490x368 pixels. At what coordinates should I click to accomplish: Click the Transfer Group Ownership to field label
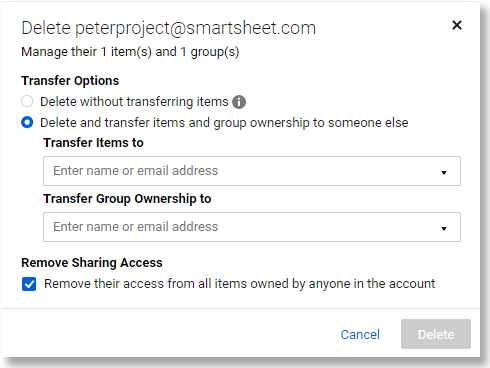(x=127, y=199)
